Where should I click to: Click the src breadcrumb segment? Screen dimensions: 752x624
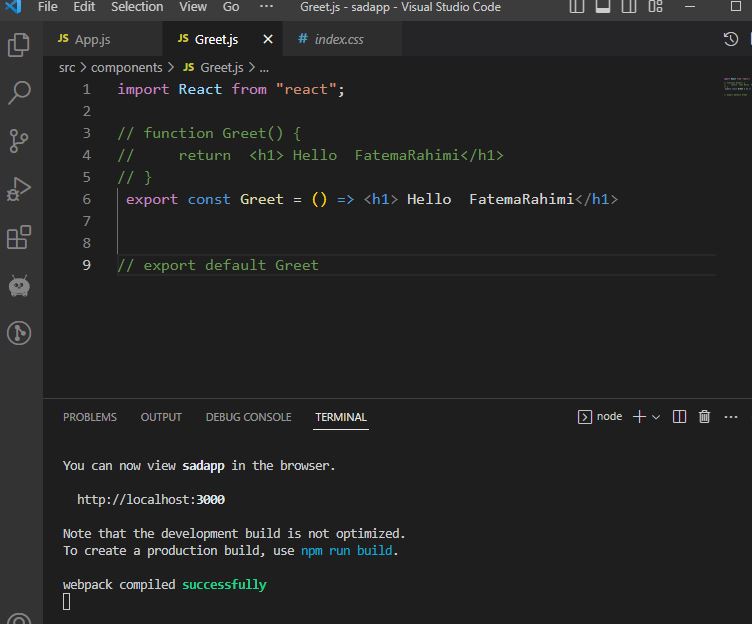click(x=67, y=68)
